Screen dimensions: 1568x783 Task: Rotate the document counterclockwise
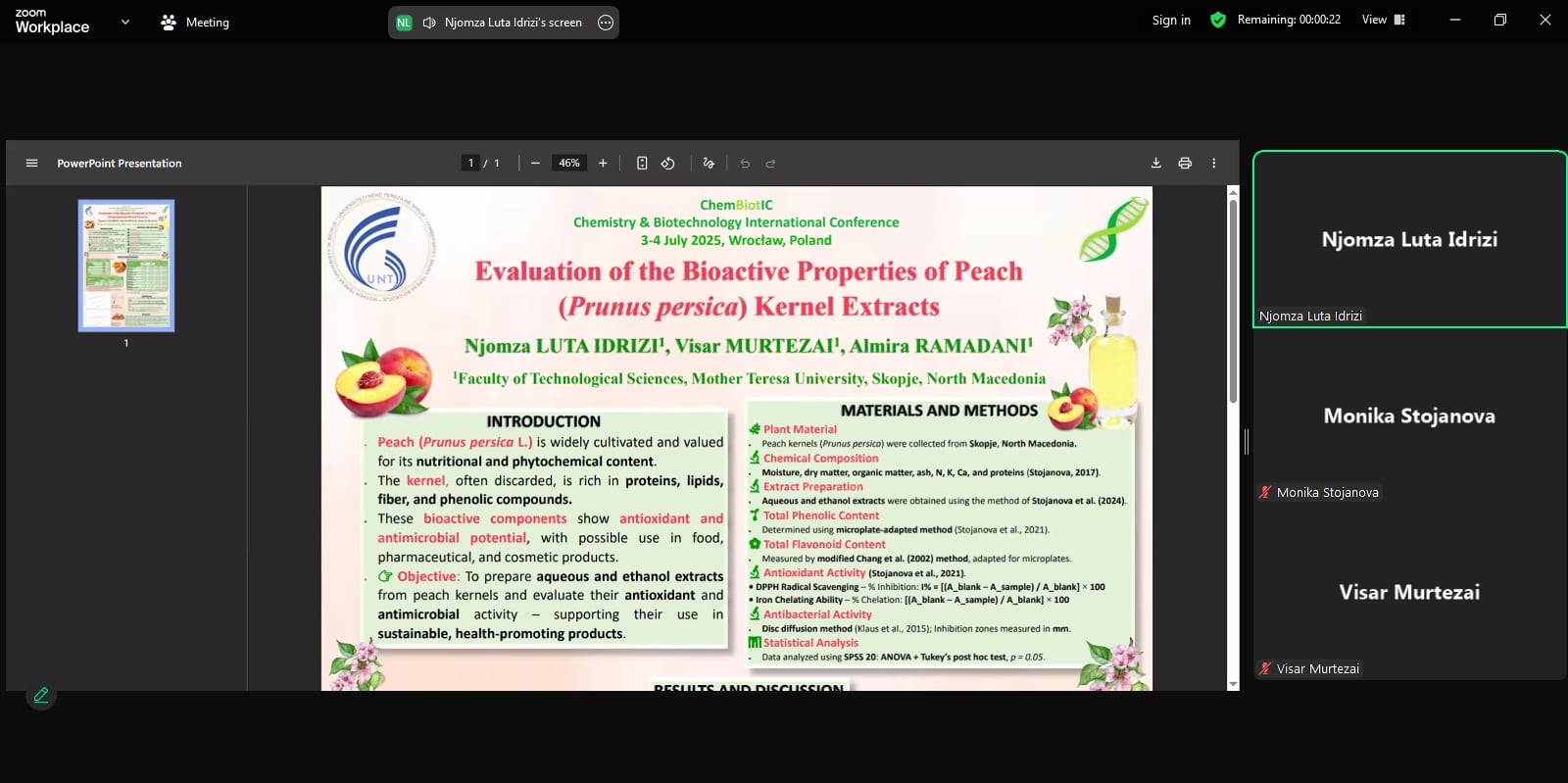[668, 164]
